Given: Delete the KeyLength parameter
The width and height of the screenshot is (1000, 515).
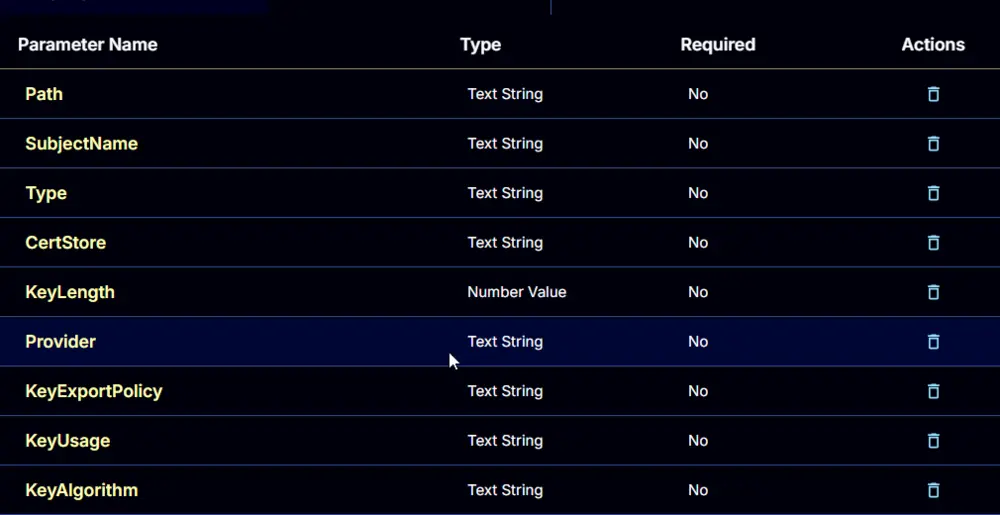Looking at the screenshot, I should pos(933,292).
